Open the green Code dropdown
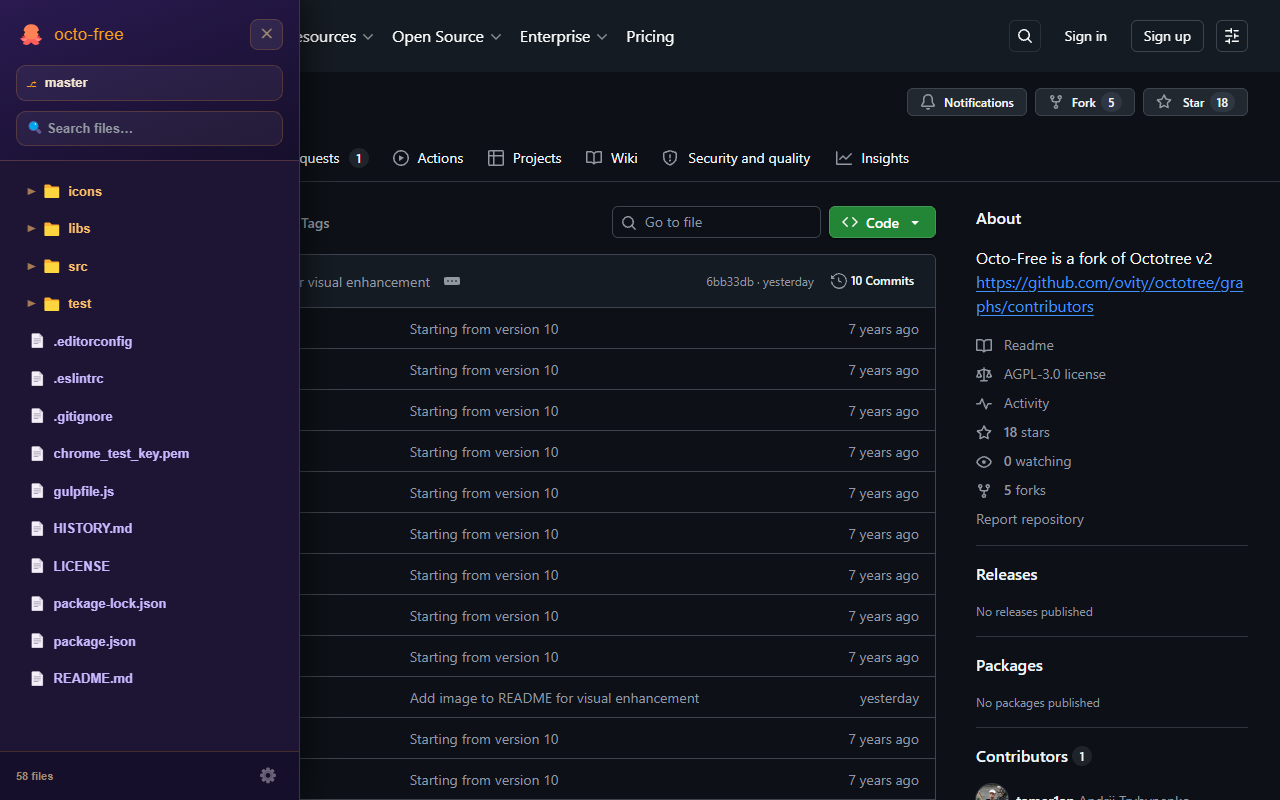Viewport: 1280px width, 800px height. tap(882, 222)
